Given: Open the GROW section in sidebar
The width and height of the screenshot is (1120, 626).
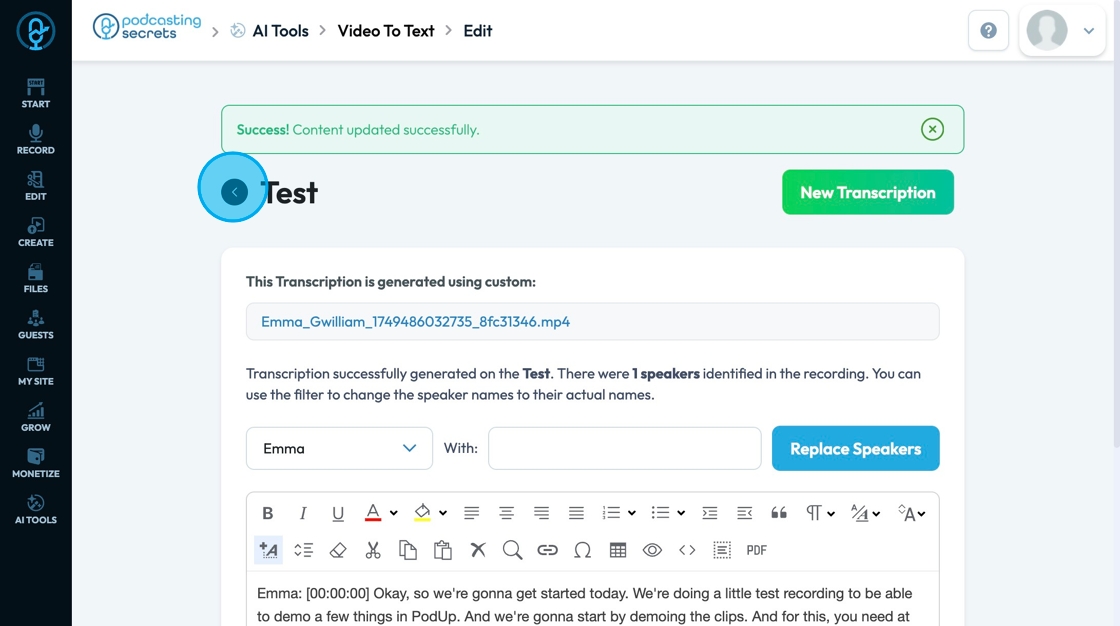Looking at the screenshot, I should point(36,417).
